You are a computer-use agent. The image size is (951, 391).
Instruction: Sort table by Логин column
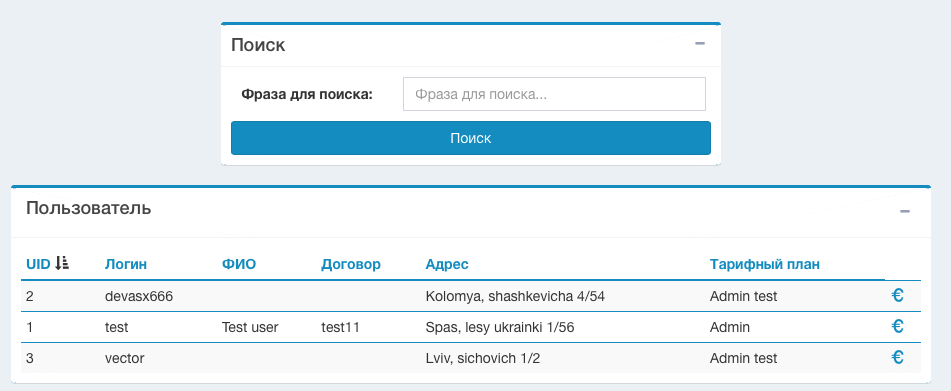(126, 264)
